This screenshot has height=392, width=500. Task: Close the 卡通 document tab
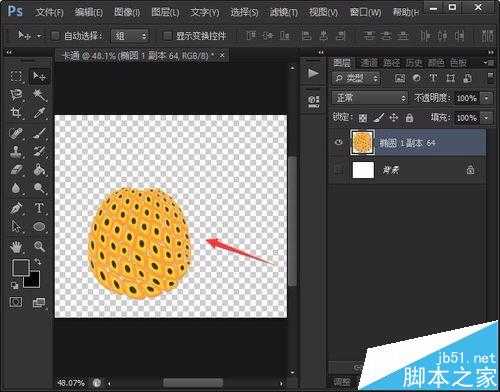point(222,55)
